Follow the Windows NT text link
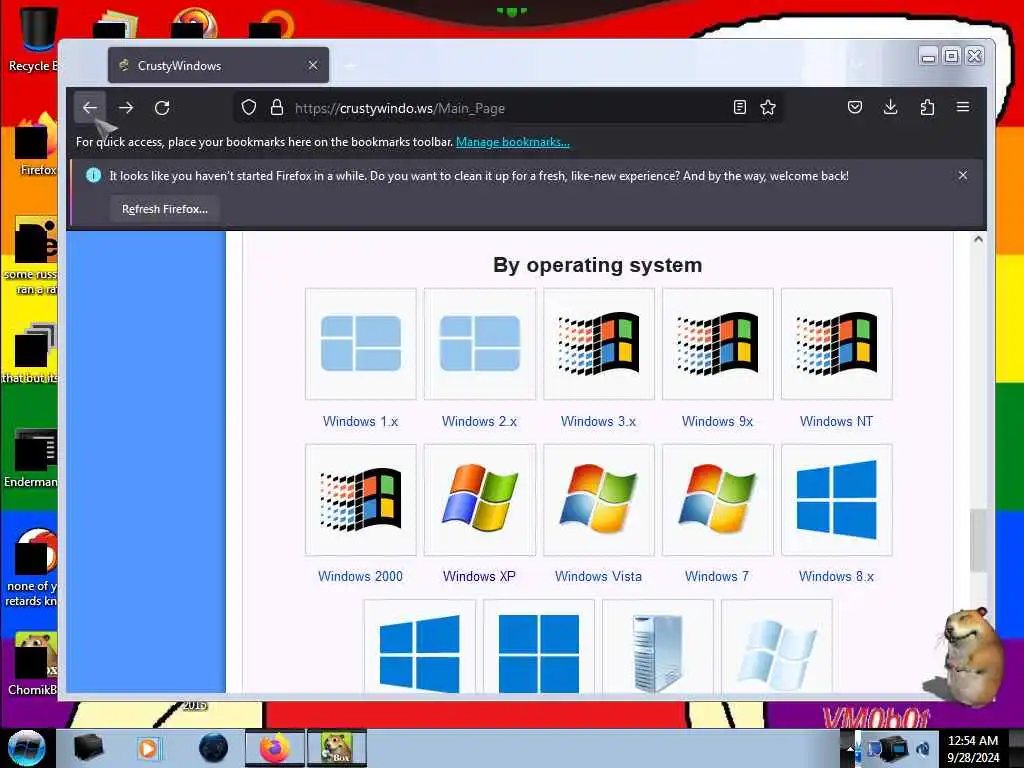This screenshot has width=1024, height=768. point(837,421)
